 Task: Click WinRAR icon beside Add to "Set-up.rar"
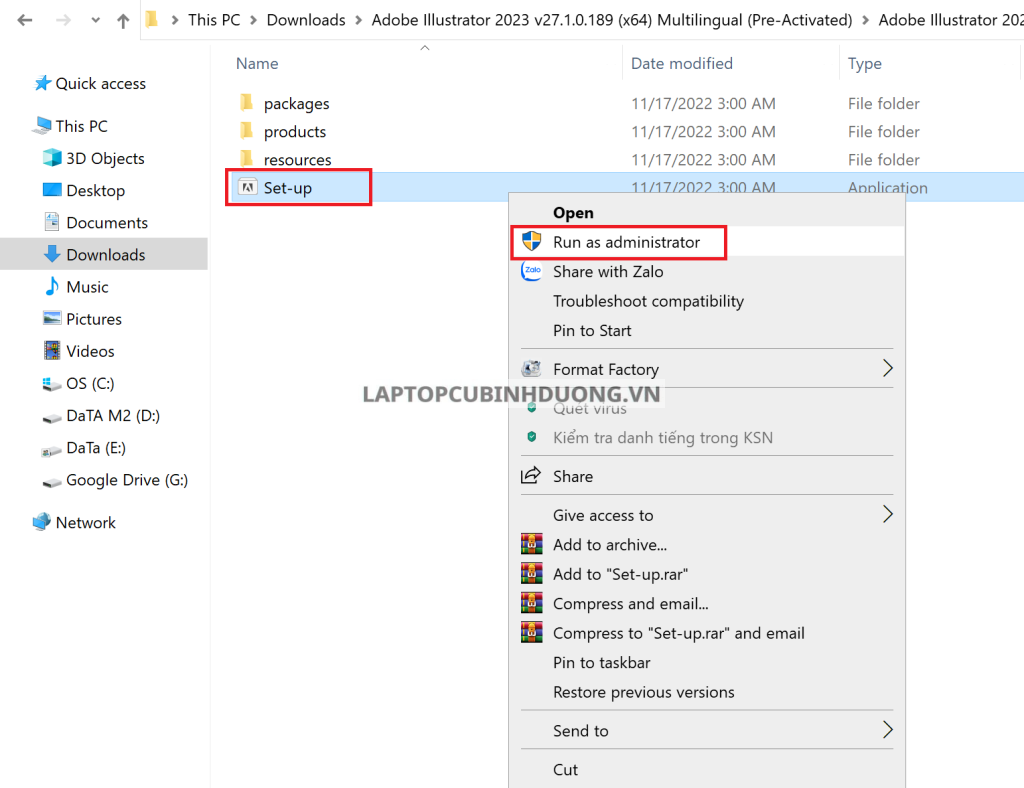coord(532,573)
